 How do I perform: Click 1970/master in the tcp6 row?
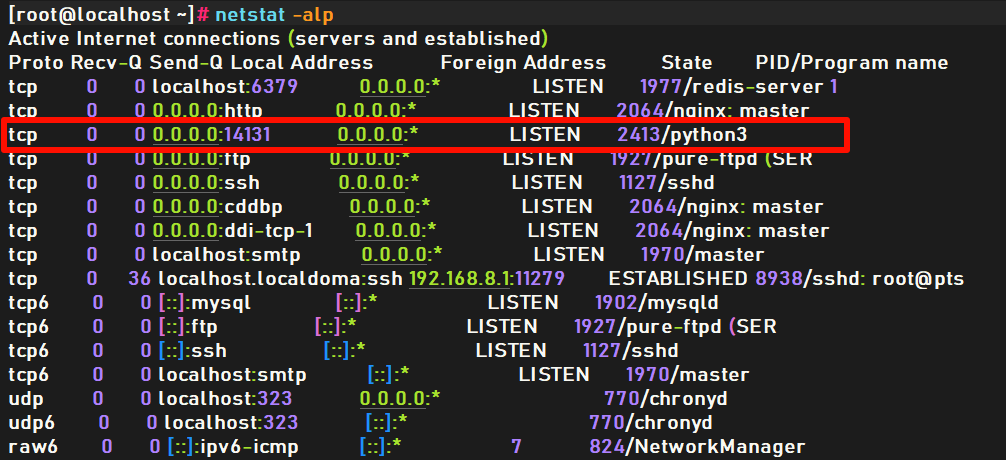click(688, 375)
